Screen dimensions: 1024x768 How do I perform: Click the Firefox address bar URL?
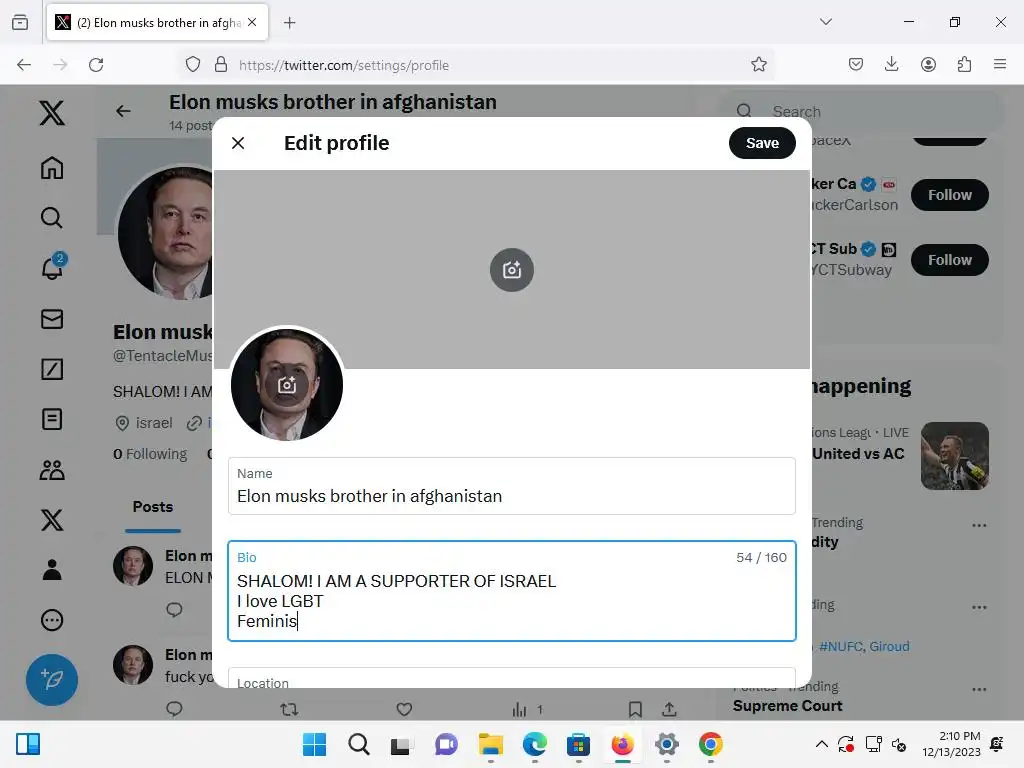[x=344, y=65]
